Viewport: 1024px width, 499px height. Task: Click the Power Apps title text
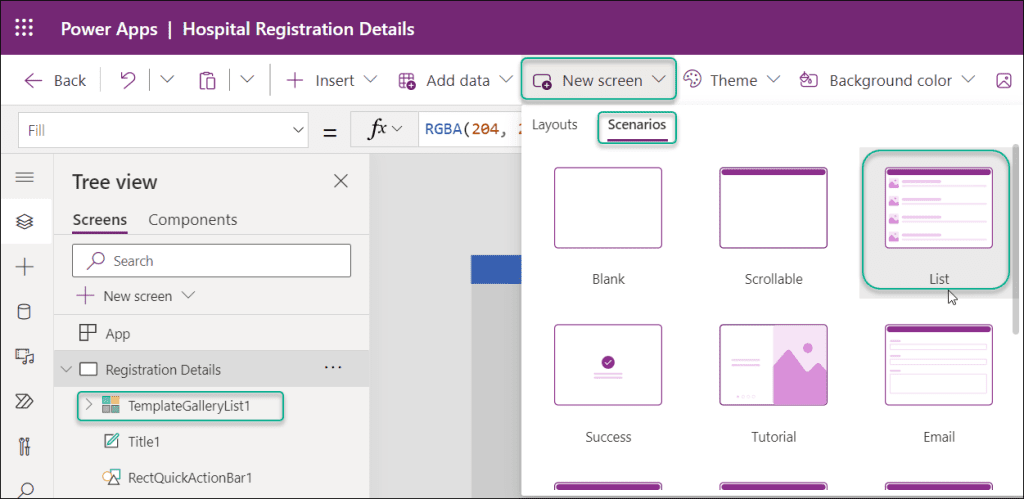[108, 29]
